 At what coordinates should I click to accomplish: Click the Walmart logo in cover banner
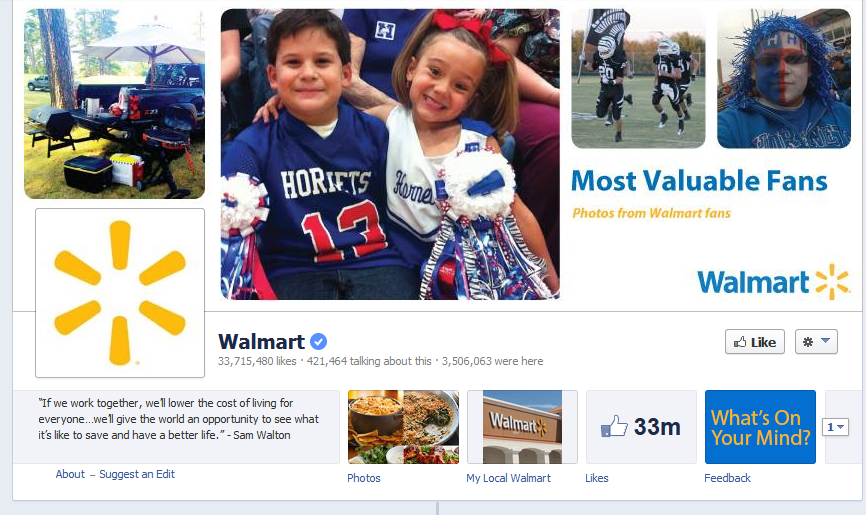(x=773, y=282)
